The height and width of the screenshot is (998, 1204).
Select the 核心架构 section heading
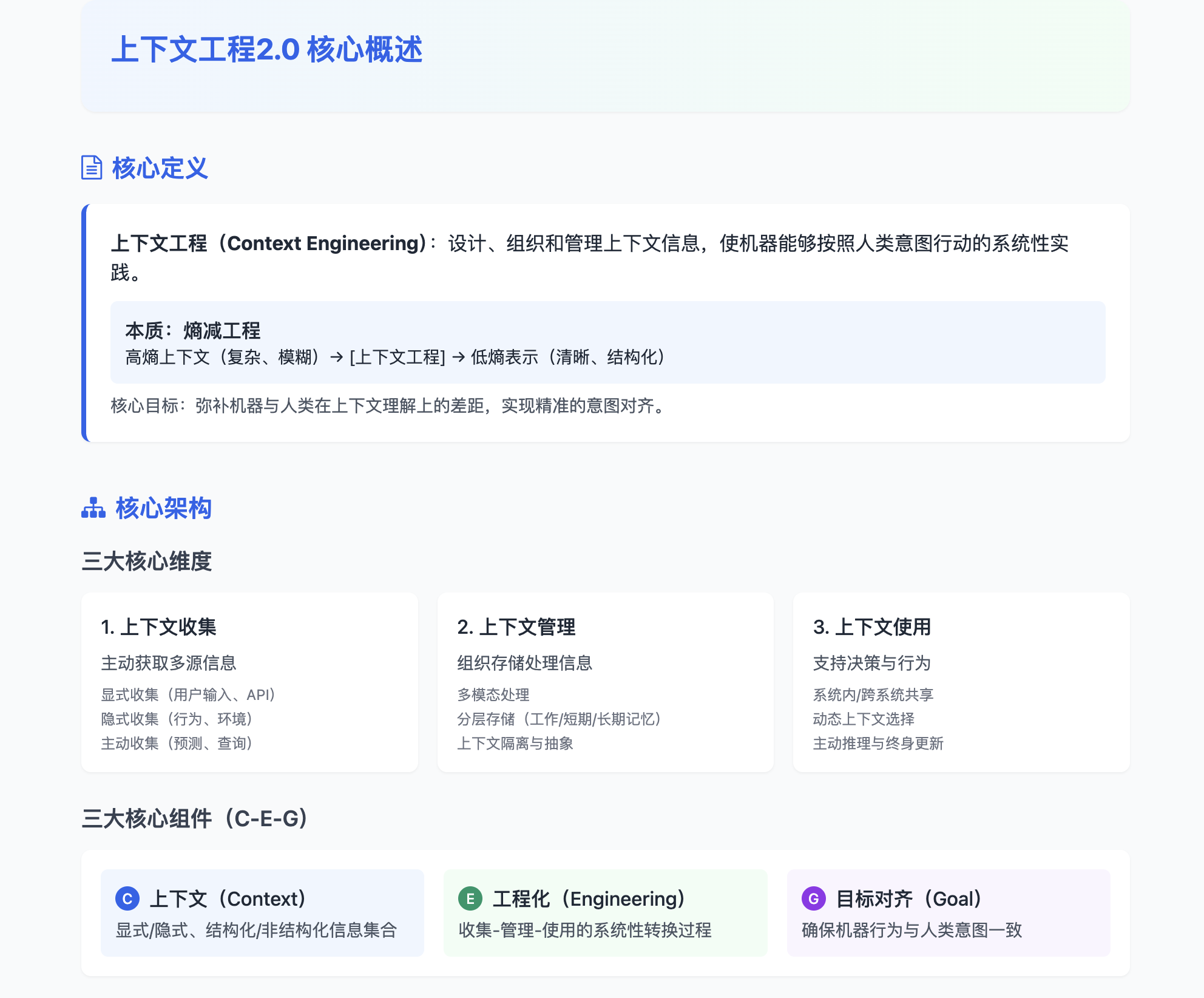[163, 508]
